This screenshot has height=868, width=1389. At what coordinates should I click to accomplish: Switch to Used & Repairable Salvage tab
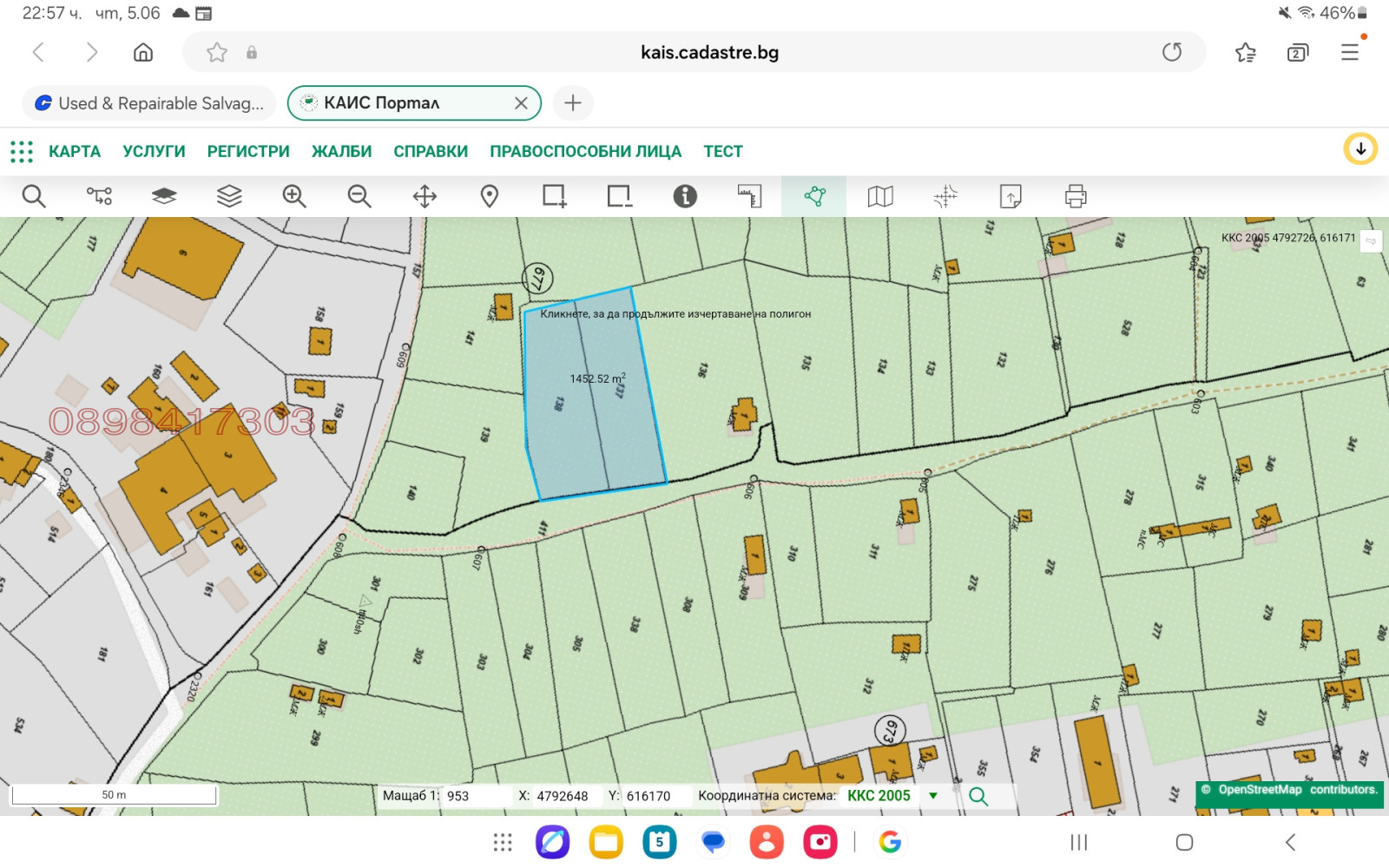tap(149, 103)
